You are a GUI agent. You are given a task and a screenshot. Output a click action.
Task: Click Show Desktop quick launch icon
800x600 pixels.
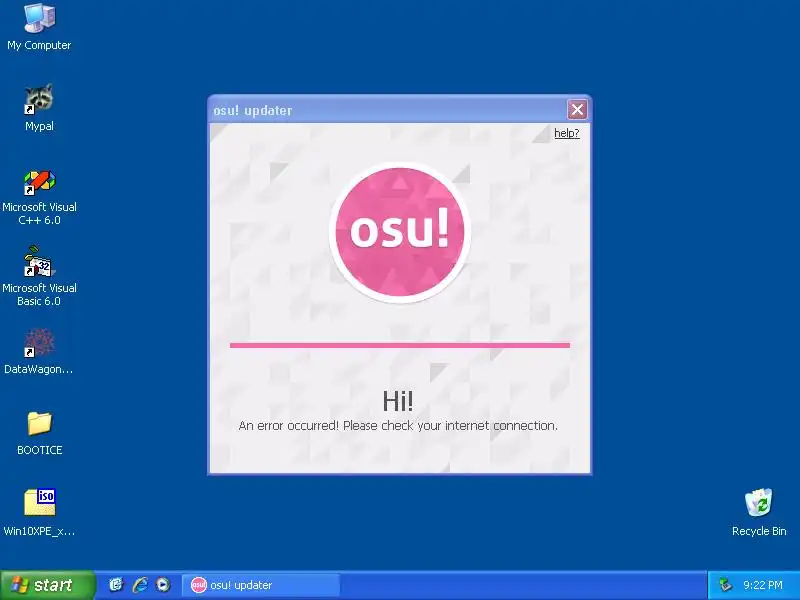click(116, 585)
